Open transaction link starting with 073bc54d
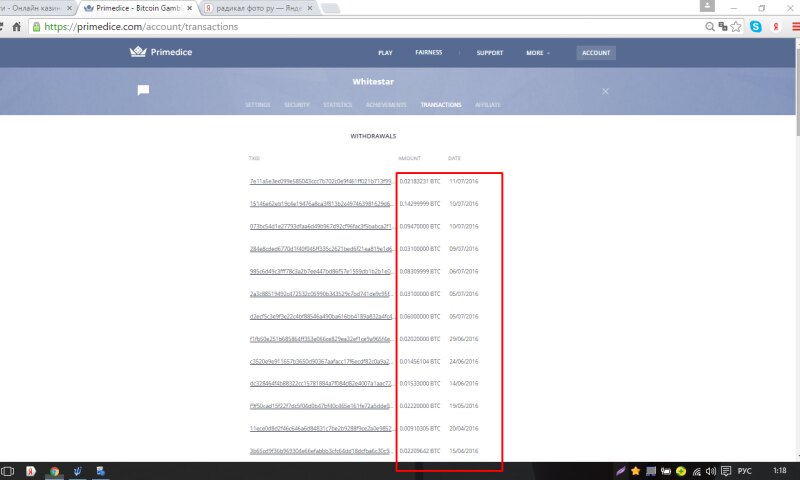Screen dimensions: 800x480 [x=321, y=226]
